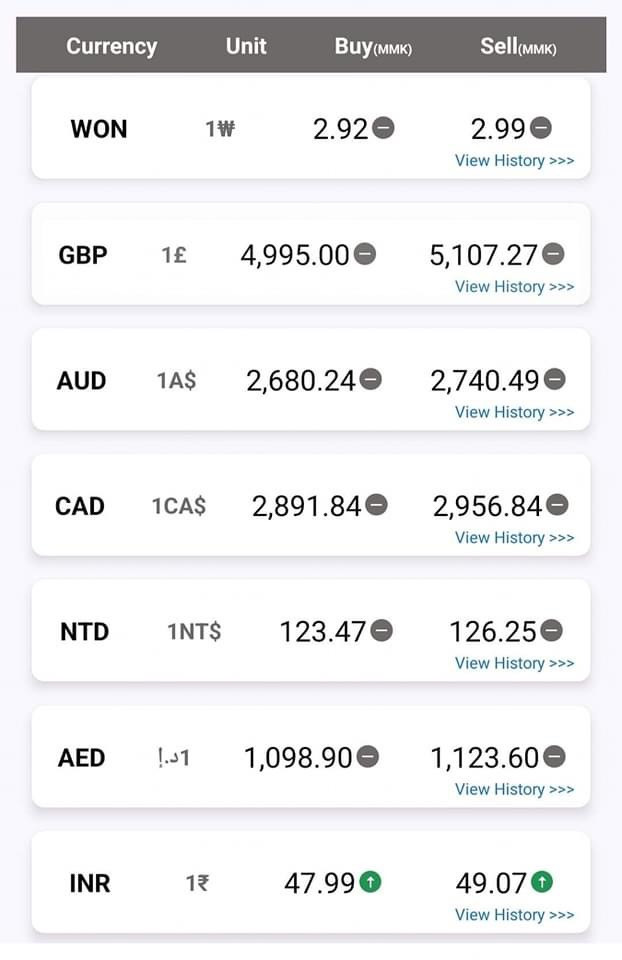This screenshot has width=622, height=960.
Task: Open View History for GBP
Action: click(514, 286)
